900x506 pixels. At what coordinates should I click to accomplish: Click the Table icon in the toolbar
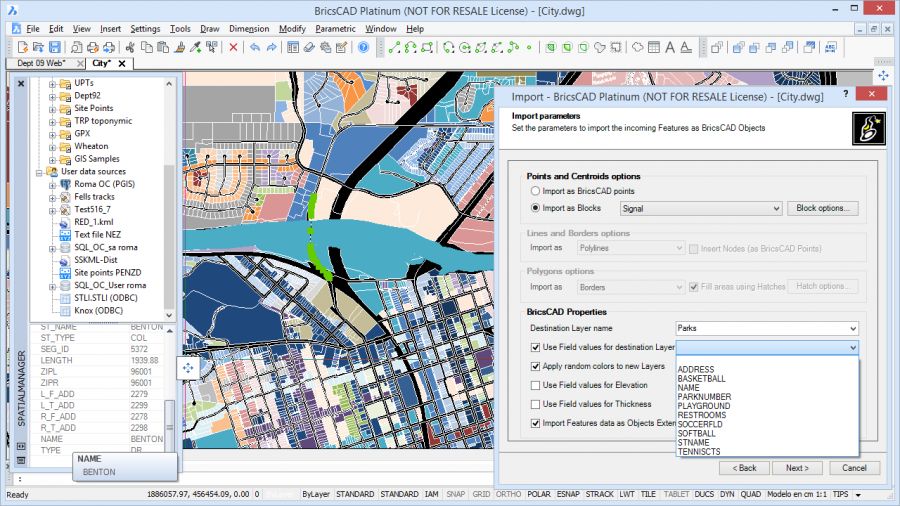(653, 47)
